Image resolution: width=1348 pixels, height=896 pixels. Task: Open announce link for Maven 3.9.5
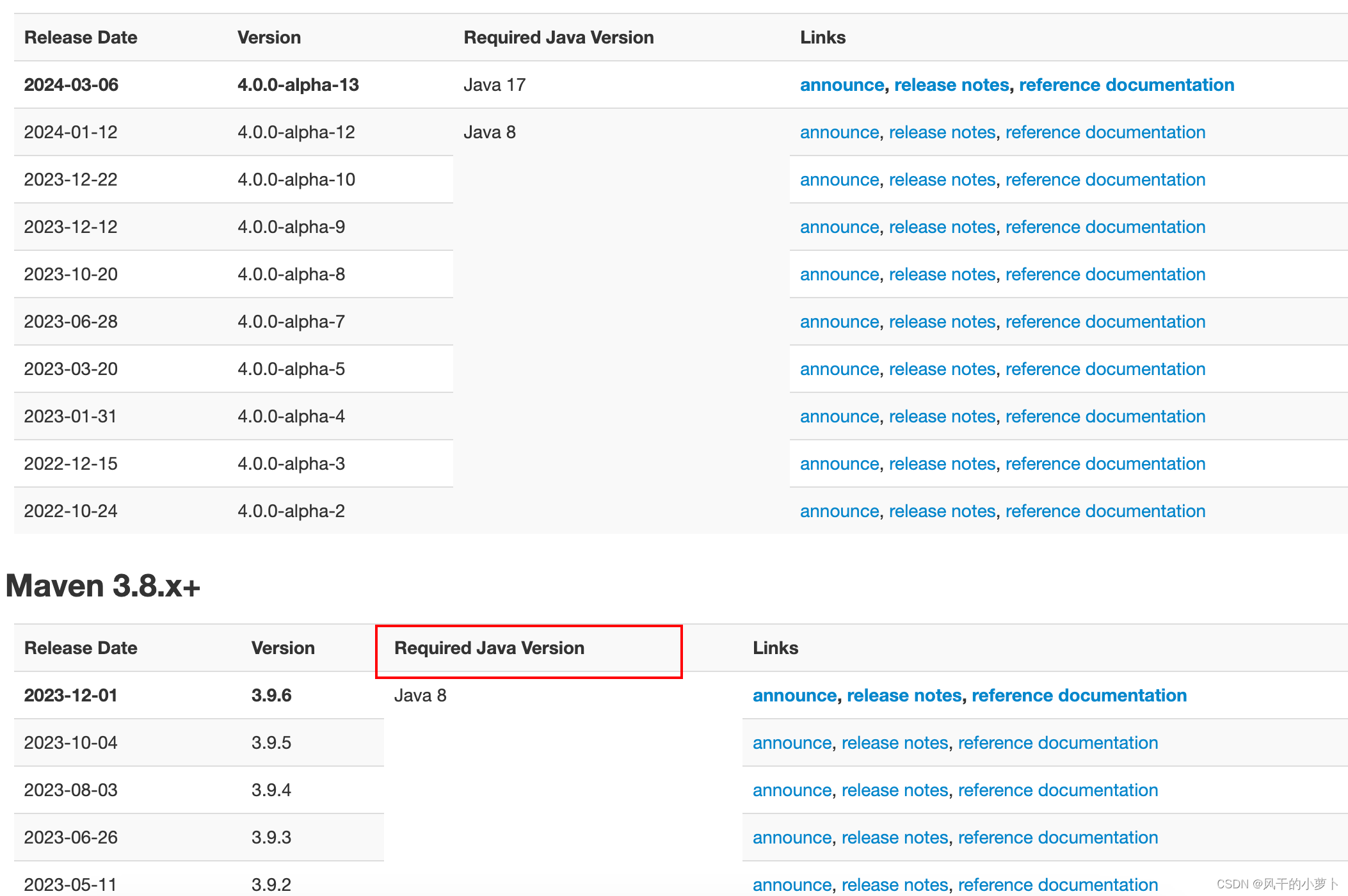[792, 742]
